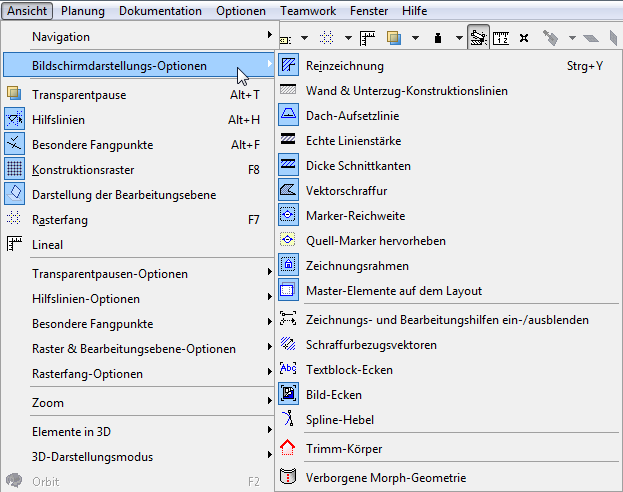Expand Hilfslinien-Optionen submenu
This screenshot has height=492, width=623.
click(x=138, y=299)
